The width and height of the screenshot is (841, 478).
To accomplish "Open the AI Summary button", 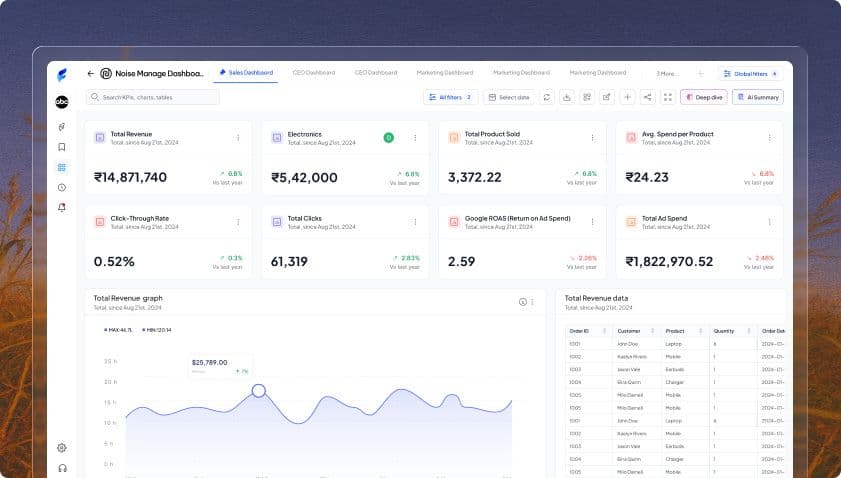I will pos(758,97).
